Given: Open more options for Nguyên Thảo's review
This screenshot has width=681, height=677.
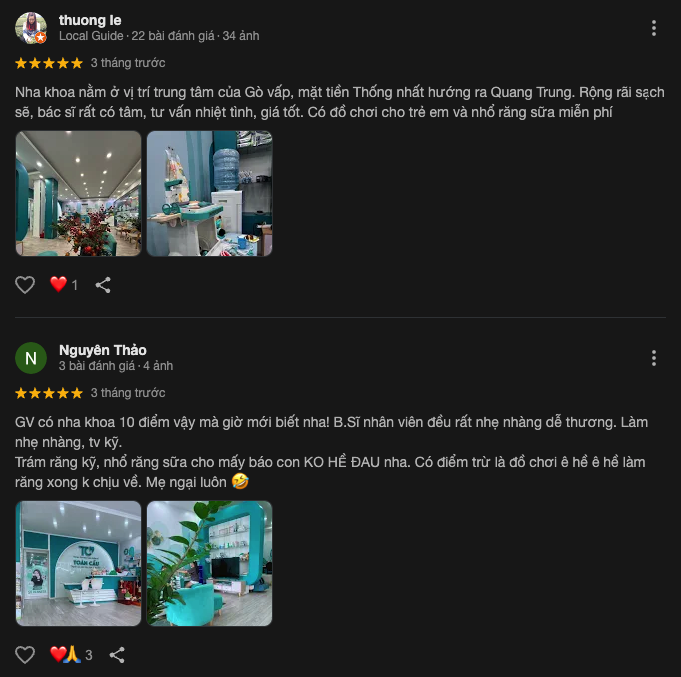Looking at the screenshot, I should point(654,358).
